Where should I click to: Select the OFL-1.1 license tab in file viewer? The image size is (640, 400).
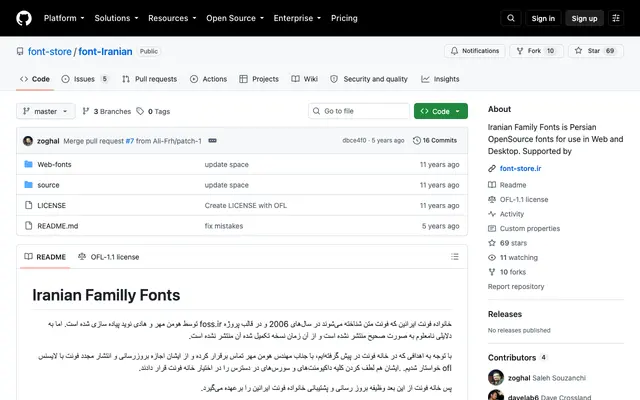(x=109, y=257)
